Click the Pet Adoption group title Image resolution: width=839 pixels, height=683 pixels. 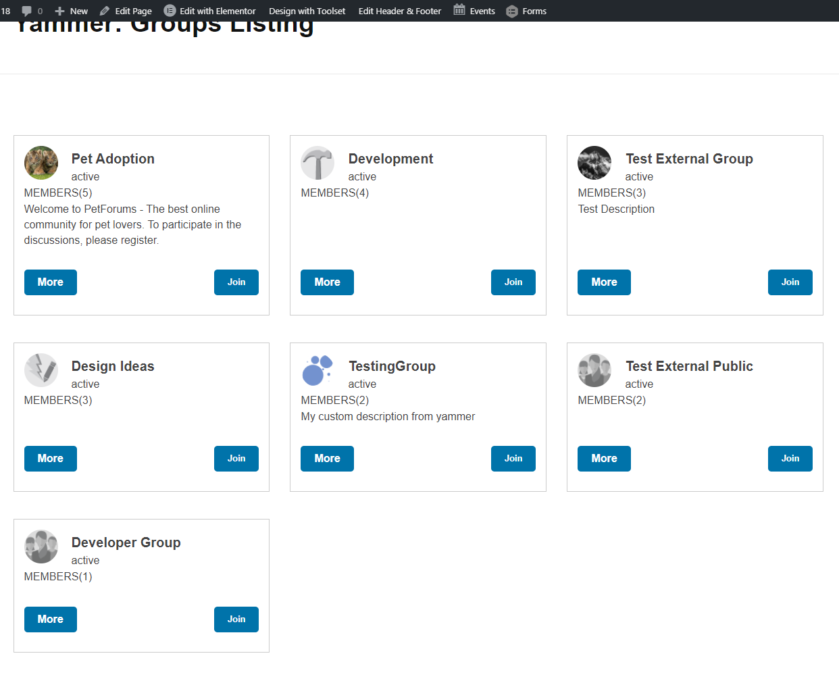click(x=113, y=159)
